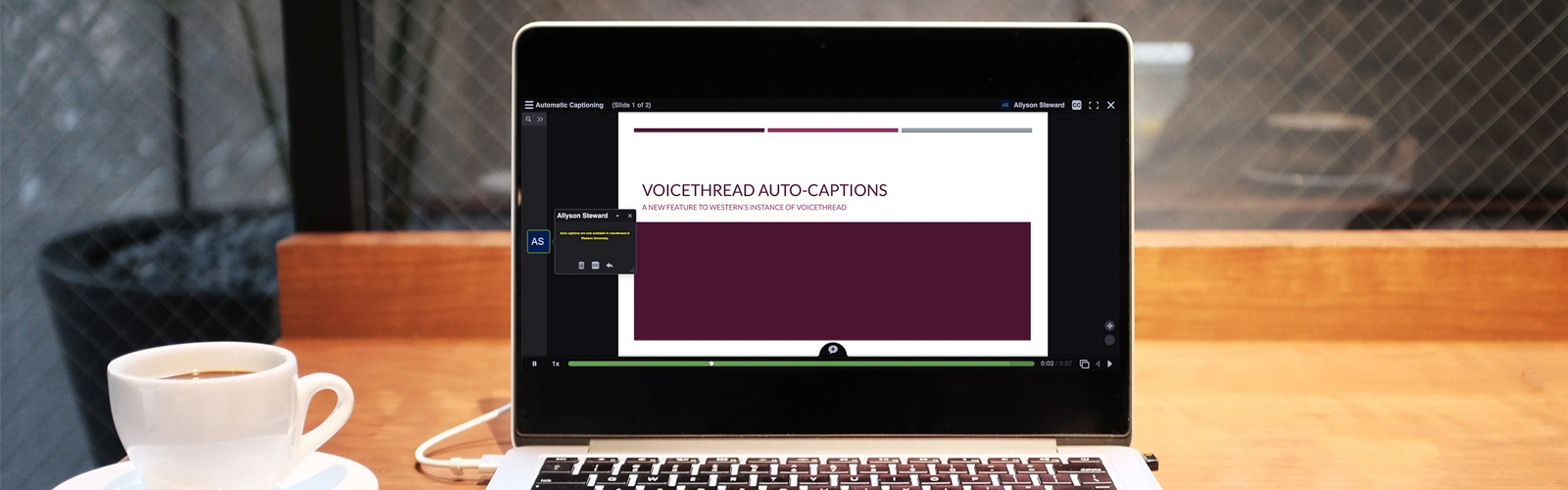The height and width of the screenshot is (490, 1568).
Task: Go to next slide arrow
Action: pos(1109,364)
